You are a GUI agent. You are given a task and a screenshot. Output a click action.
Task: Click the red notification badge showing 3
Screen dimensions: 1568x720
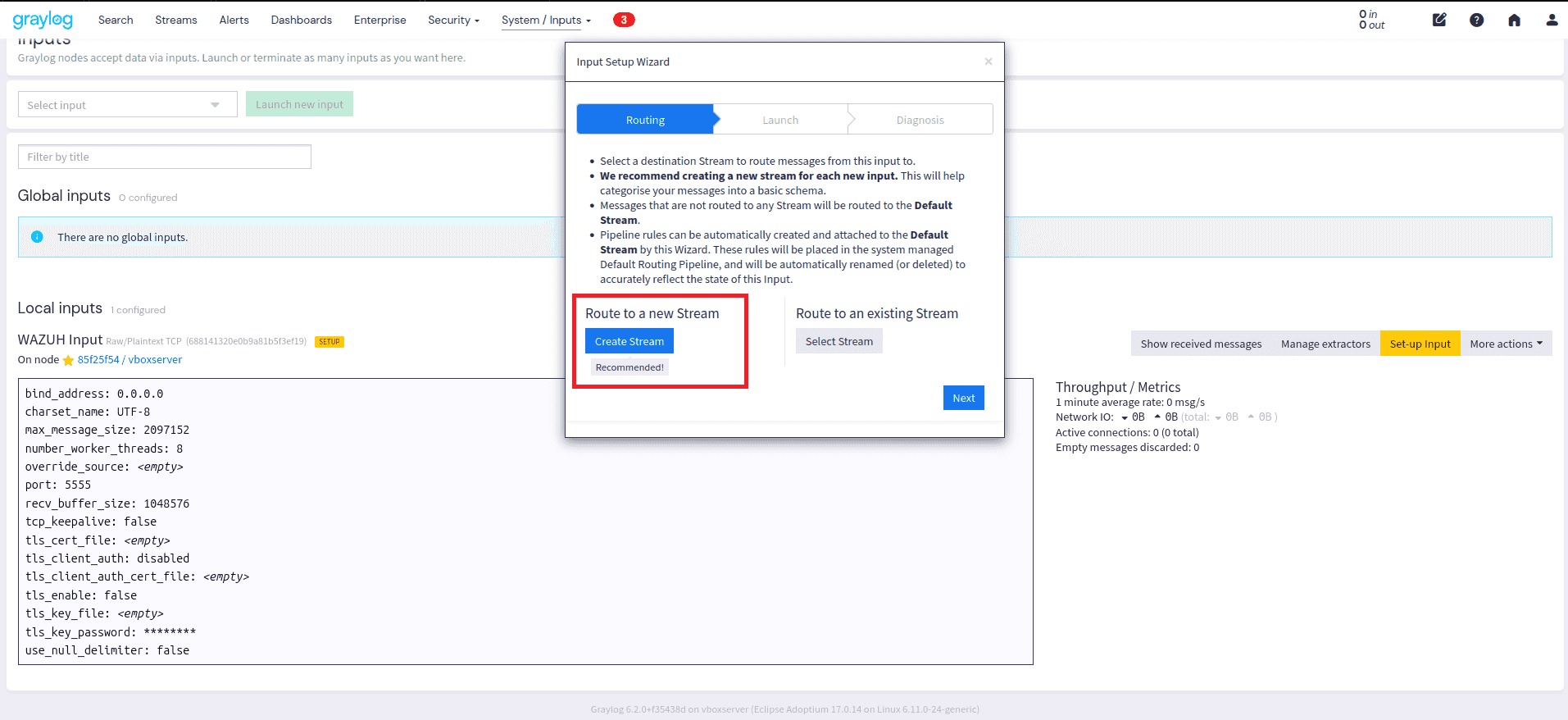624,20
